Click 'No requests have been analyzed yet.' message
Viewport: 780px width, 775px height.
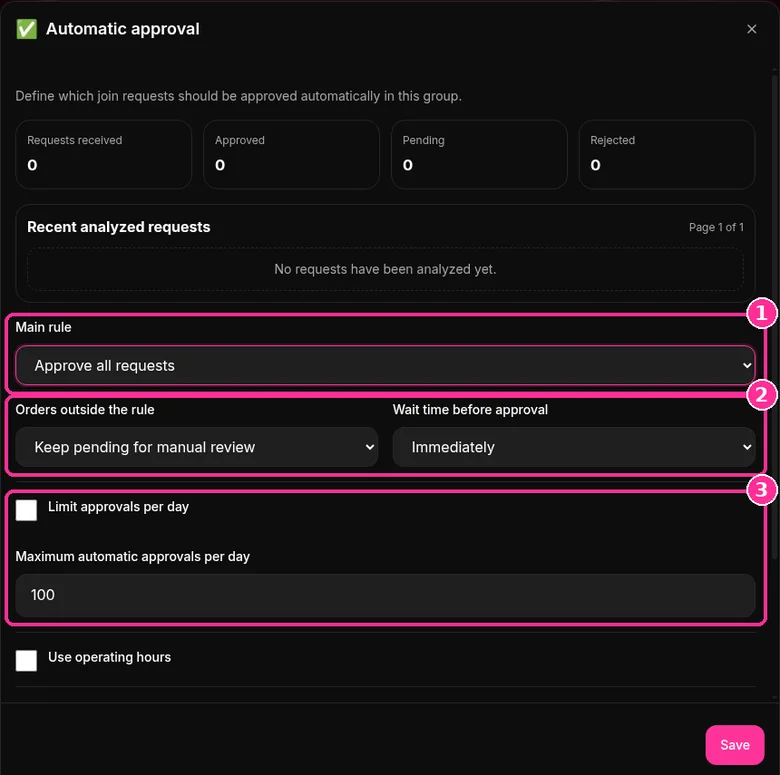pos(385,269)
